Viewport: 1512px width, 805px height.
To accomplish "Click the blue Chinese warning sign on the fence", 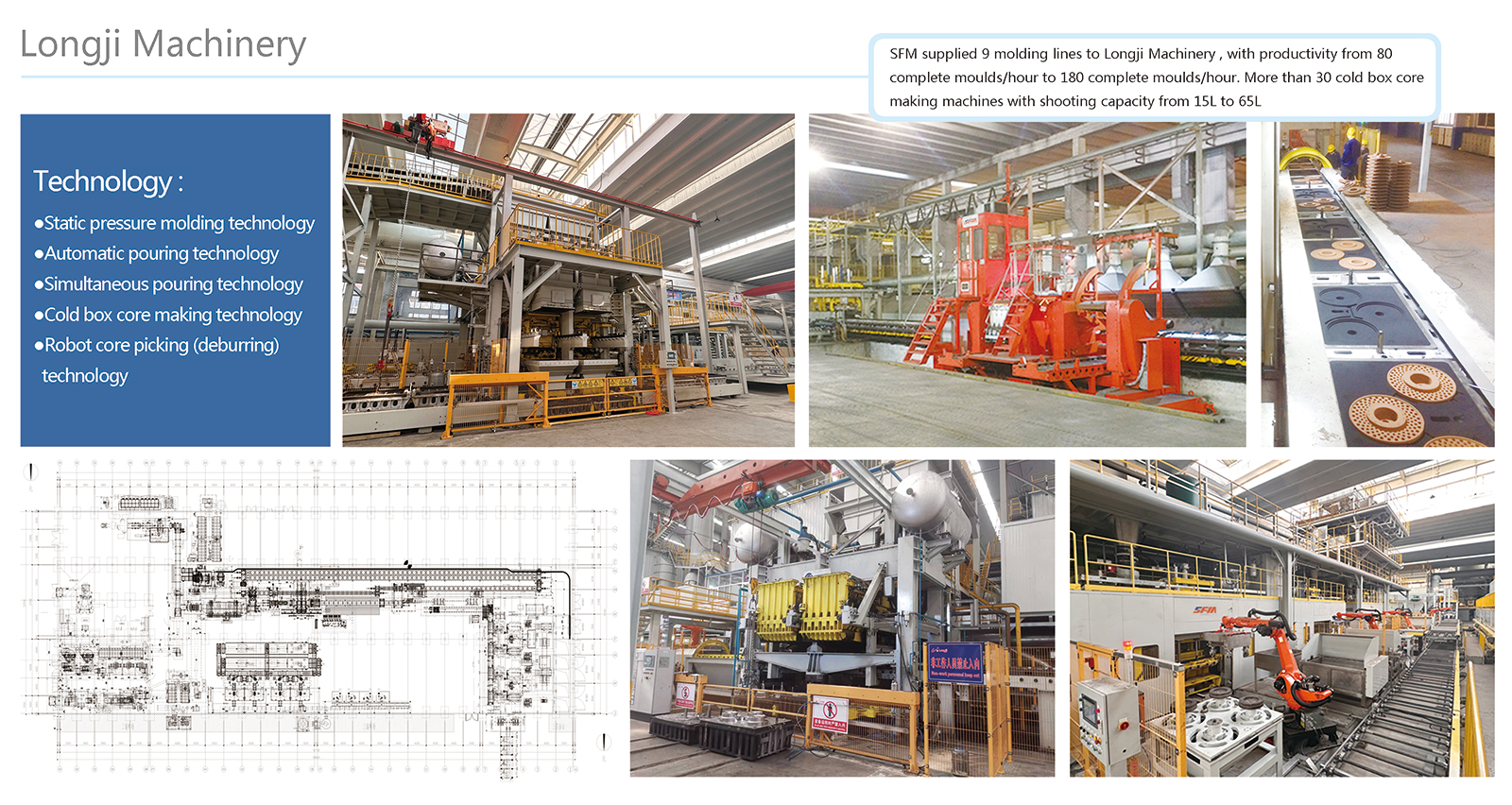I will click(954, 662).
